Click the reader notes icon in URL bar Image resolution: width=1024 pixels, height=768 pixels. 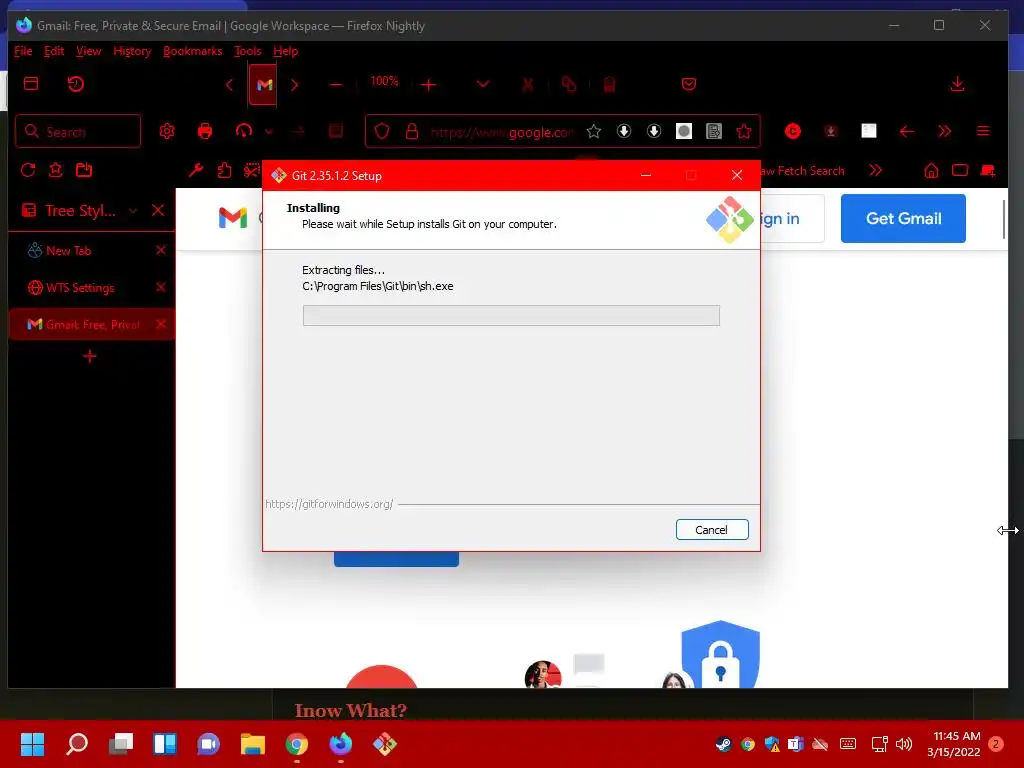point(714,131)
